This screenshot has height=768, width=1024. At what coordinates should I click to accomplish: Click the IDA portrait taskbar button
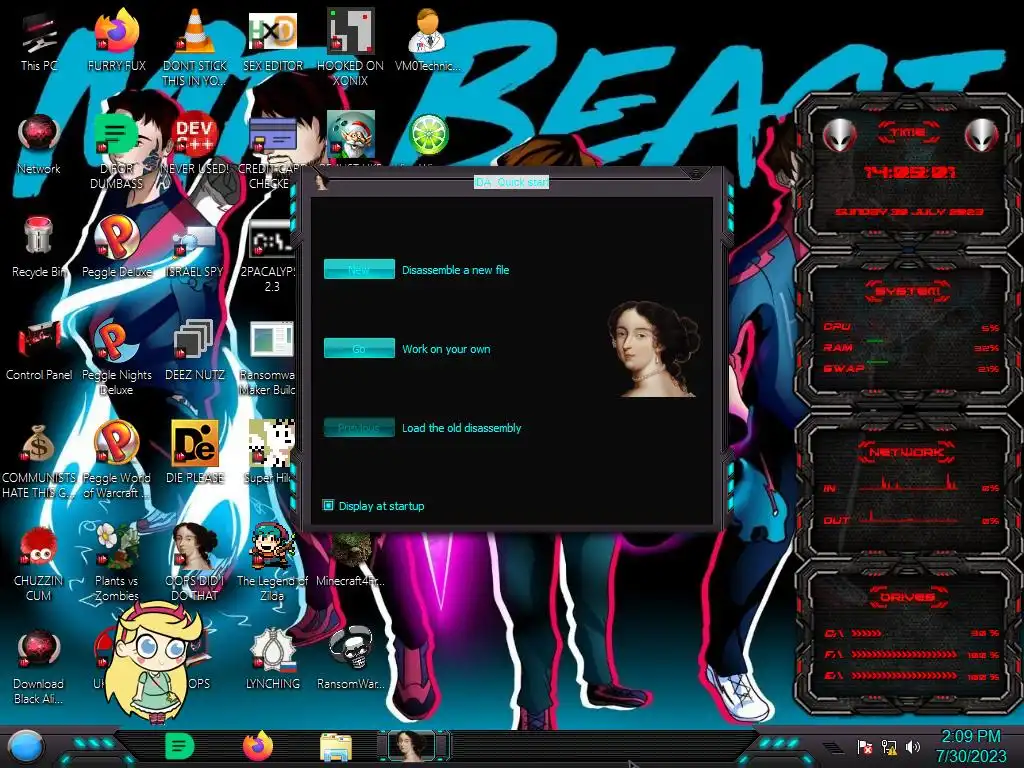click(x=412, y=746)
